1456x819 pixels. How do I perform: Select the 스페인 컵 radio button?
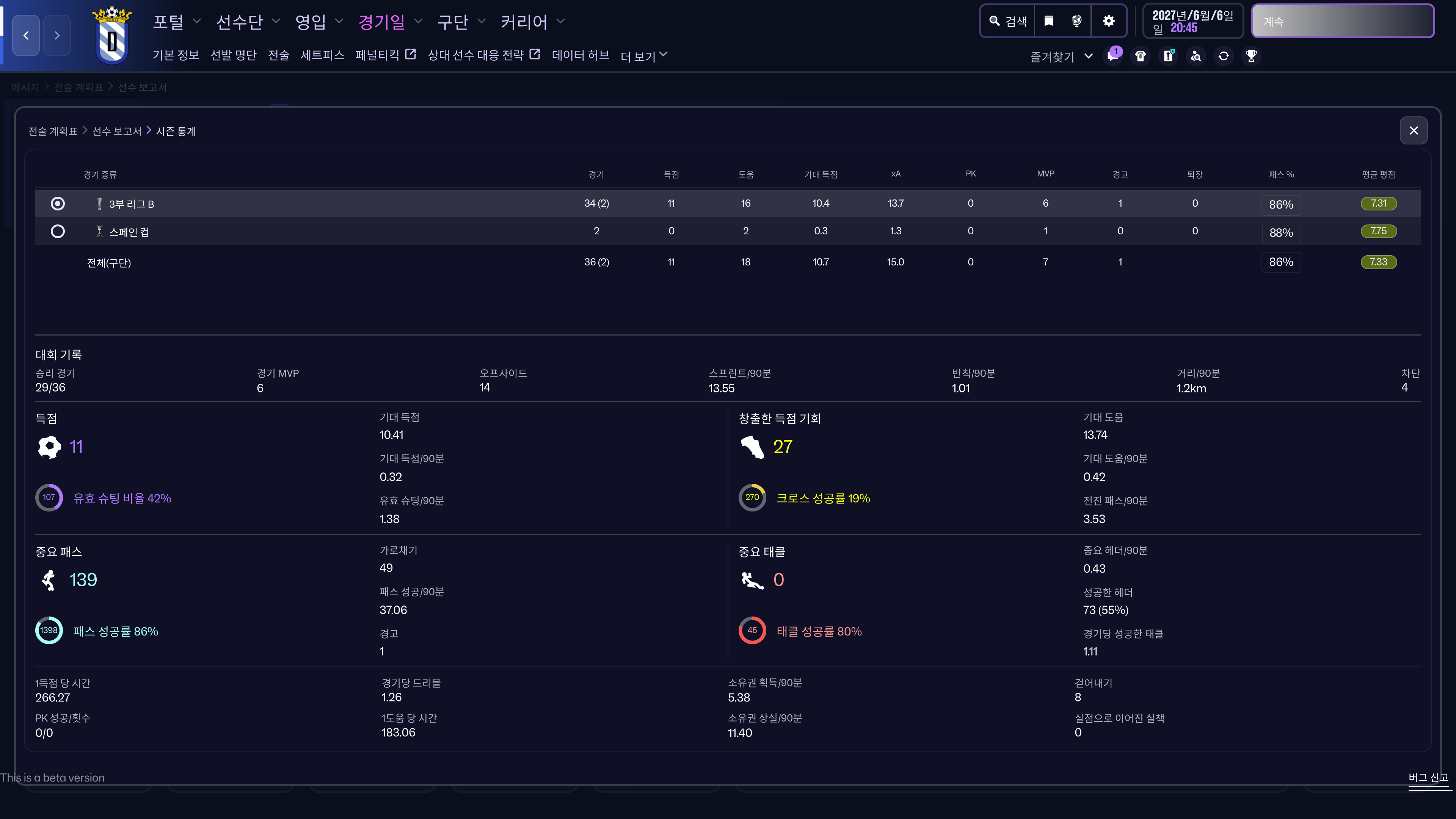pos(58,231)
